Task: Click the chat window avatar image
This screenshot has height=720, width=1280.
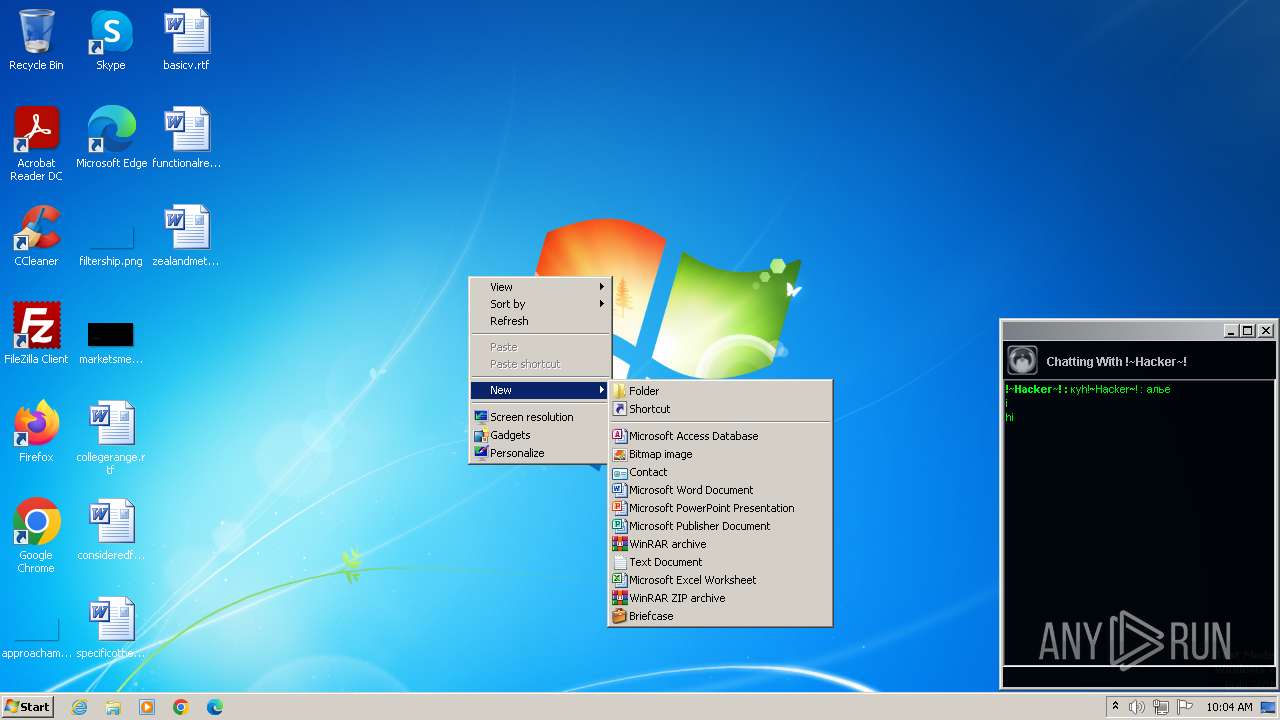Action: click(1022, 360)
